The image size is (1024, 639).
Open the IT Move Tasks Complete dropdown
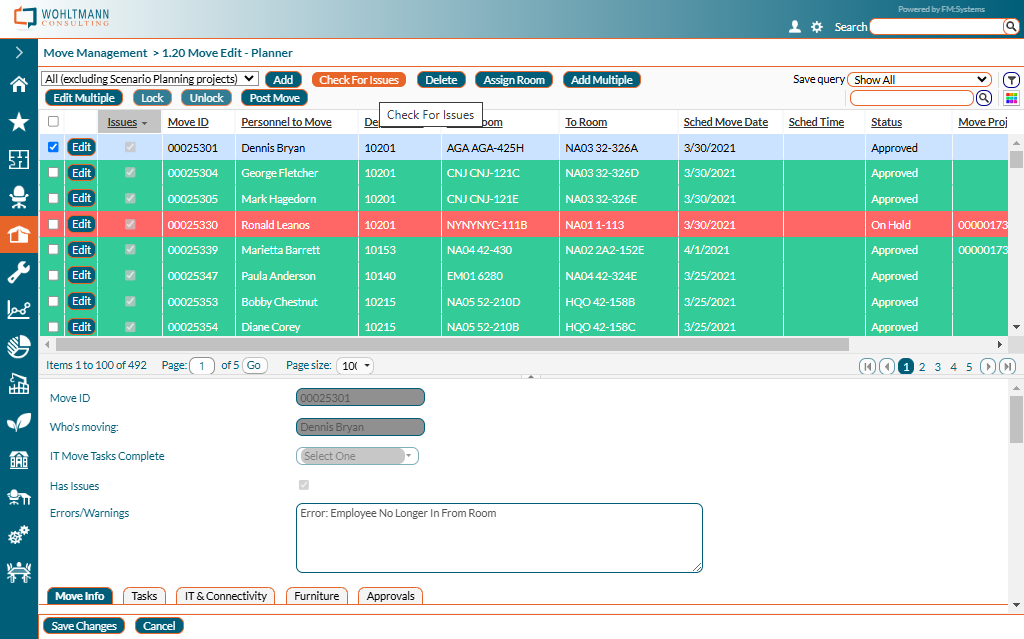(357, 456)
